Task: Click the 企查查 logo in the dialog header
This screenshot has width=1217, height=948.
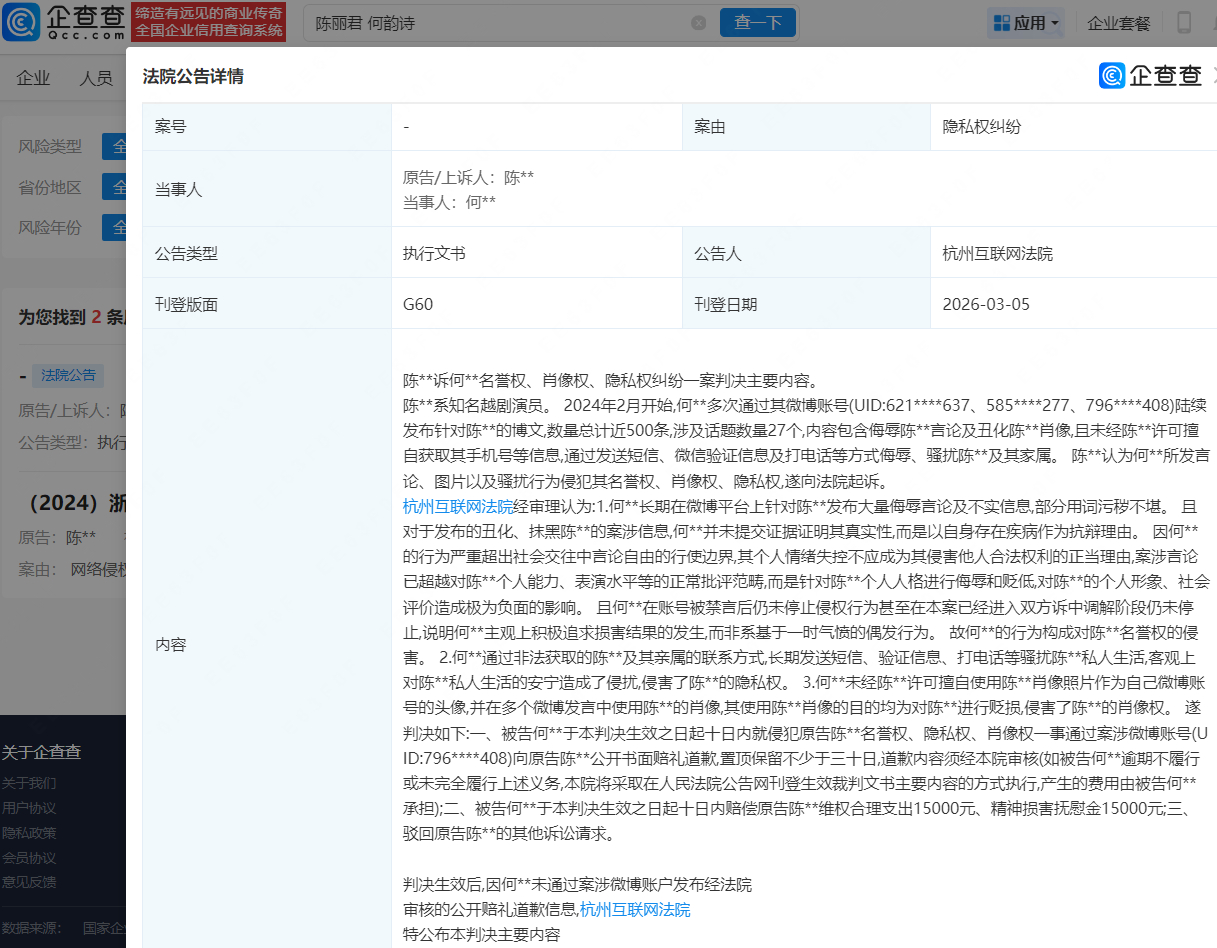Action: (x=1150, y=76)
